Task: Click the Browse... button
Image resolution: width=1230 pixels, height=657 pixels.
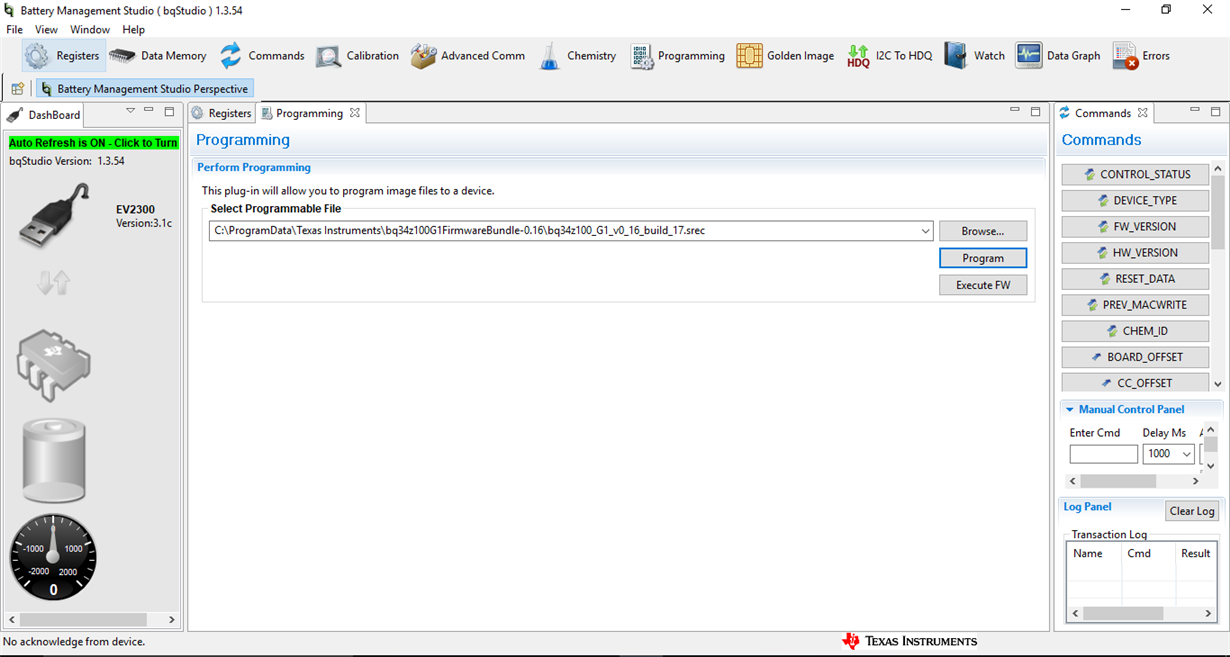Action: [x=983, y=231]
